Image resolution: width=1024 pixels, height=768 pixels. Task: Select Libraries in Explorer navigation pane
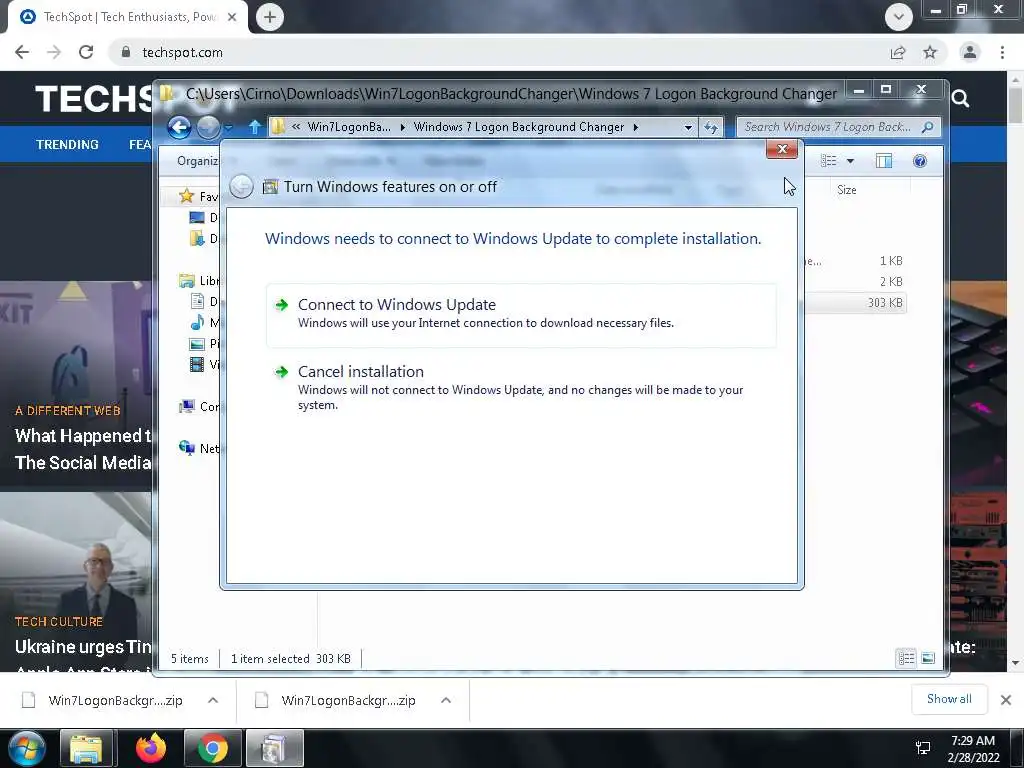click(x=199, y=281)
